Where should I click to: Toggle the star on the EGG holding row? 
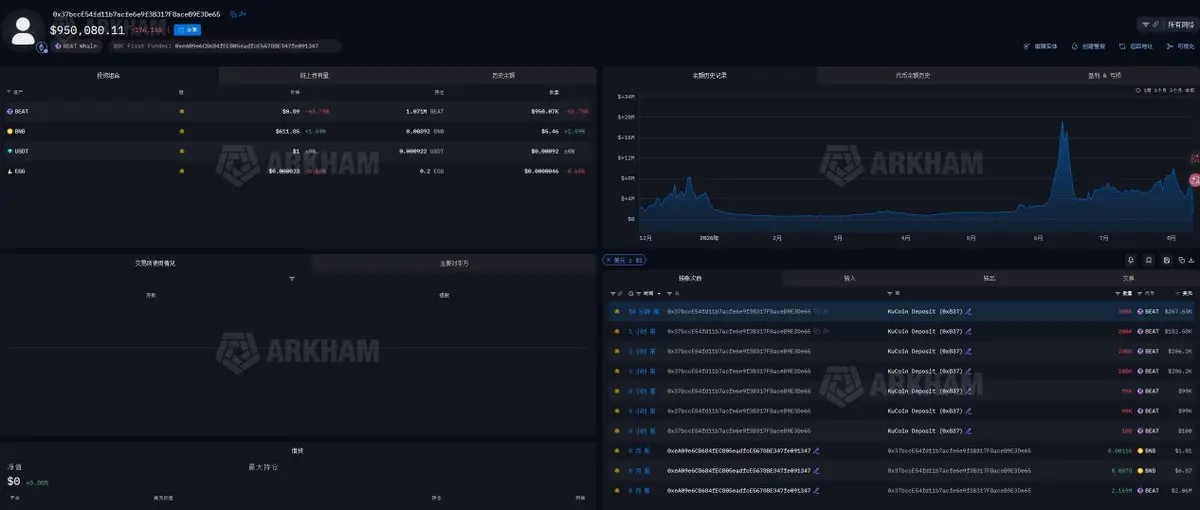181,171
